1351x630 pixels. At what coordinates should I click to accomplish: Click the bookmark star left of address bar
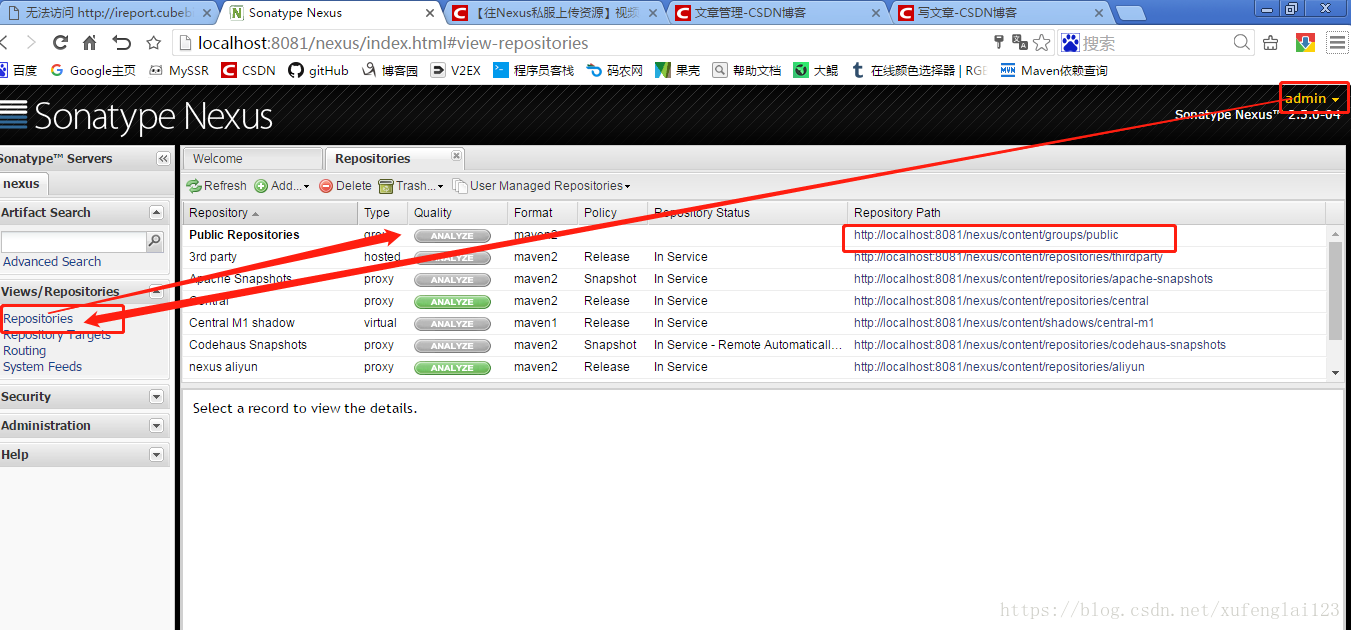[x=153, y=43]
